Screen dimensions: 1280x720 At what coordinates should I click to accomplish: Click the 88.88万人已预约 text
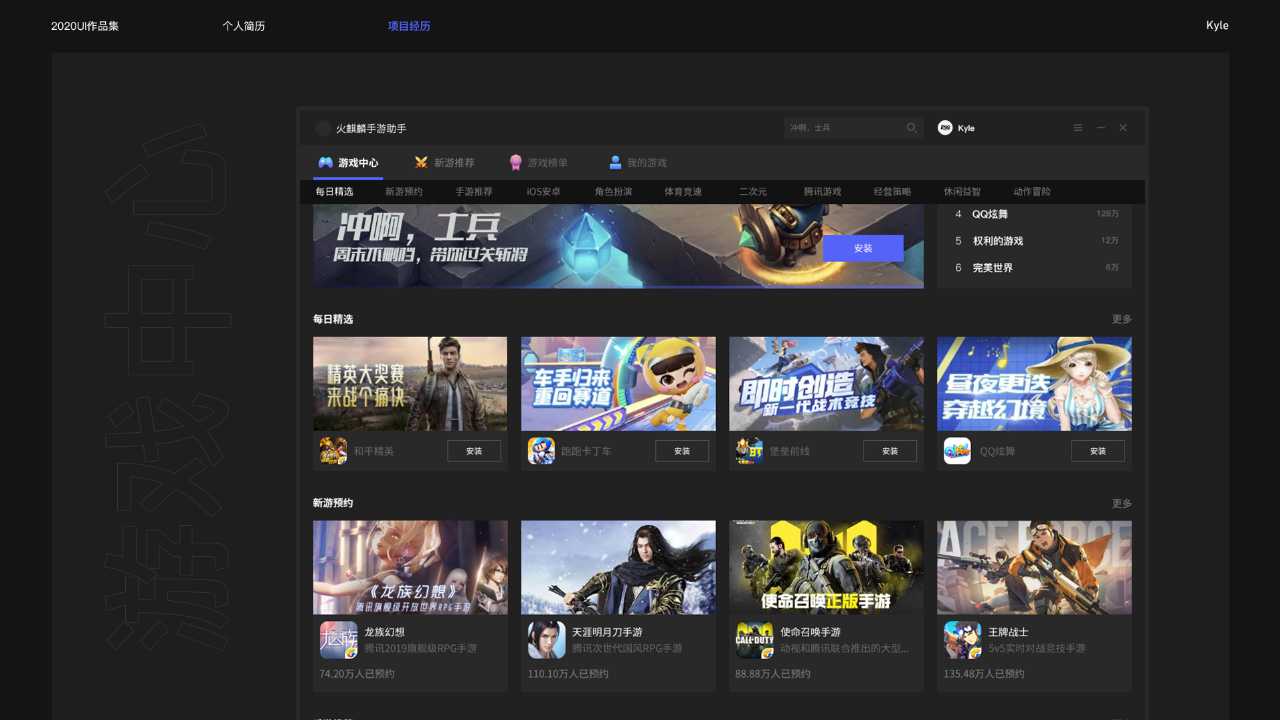pos(773,674)
